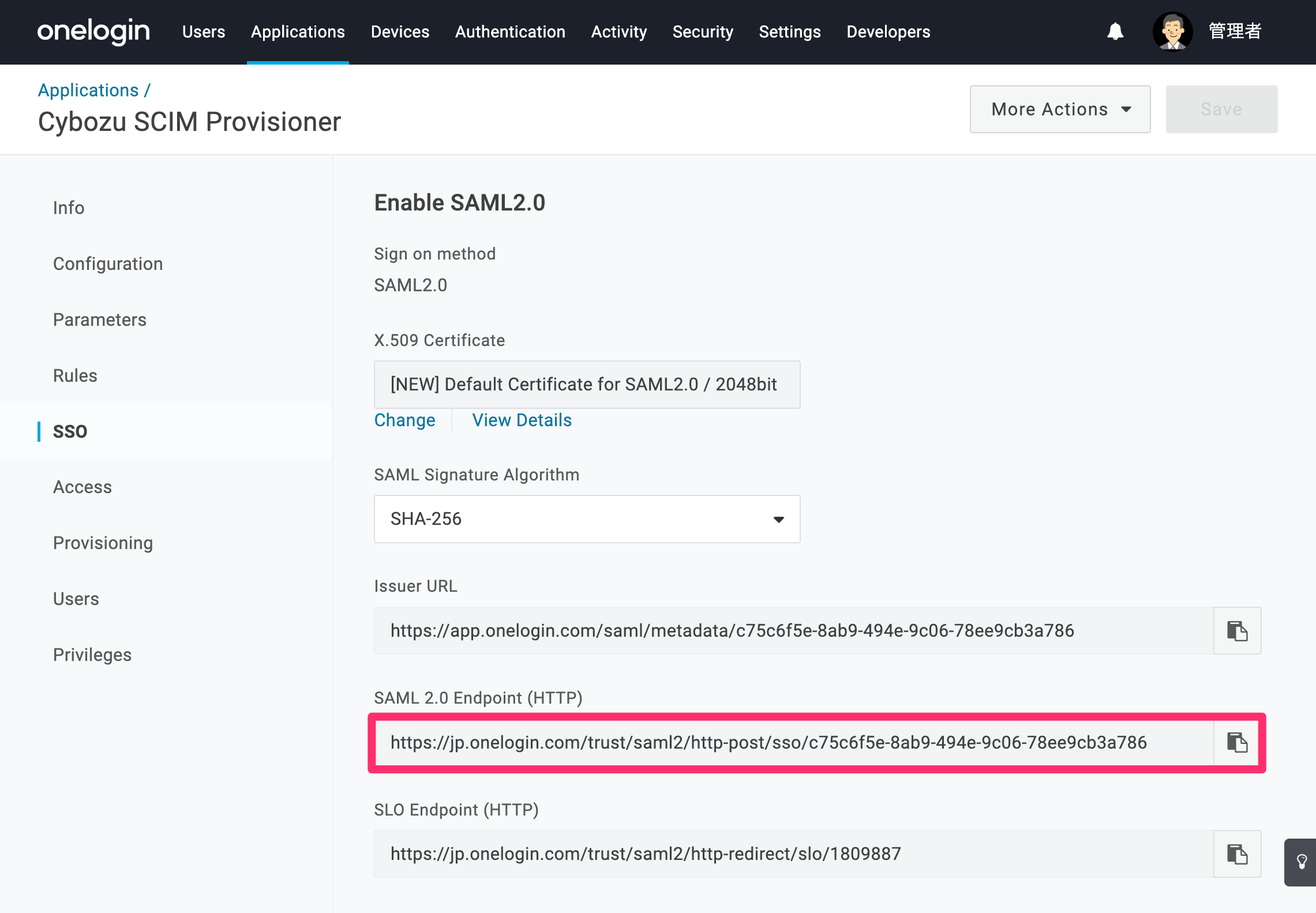The image size is (1316, 913).
Task: Copy the SAML 2.0 Endpoint URL
Action: pyautogui.click(x=1237, y=742)
